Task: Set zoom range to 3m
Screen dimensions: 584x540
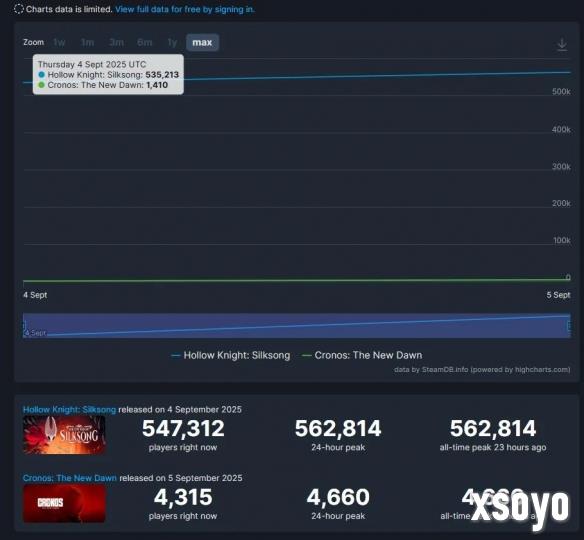Action: (116, 42)
